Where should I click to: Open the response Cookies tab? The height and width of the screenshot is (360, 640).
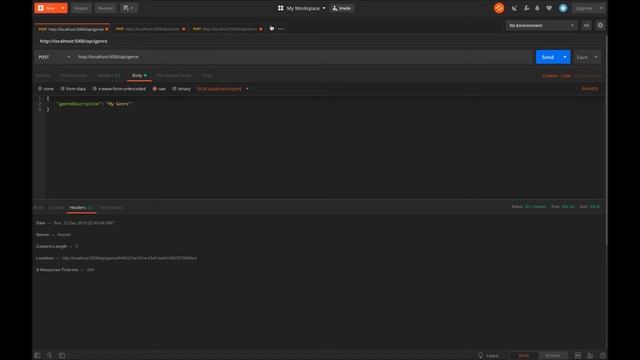pos(56,207)
